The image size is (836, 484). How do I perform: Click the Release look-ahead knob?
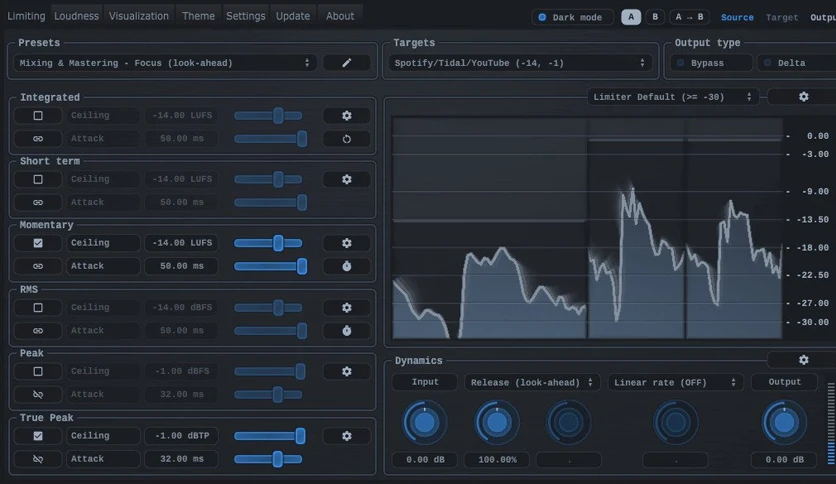tap(497, 423)
